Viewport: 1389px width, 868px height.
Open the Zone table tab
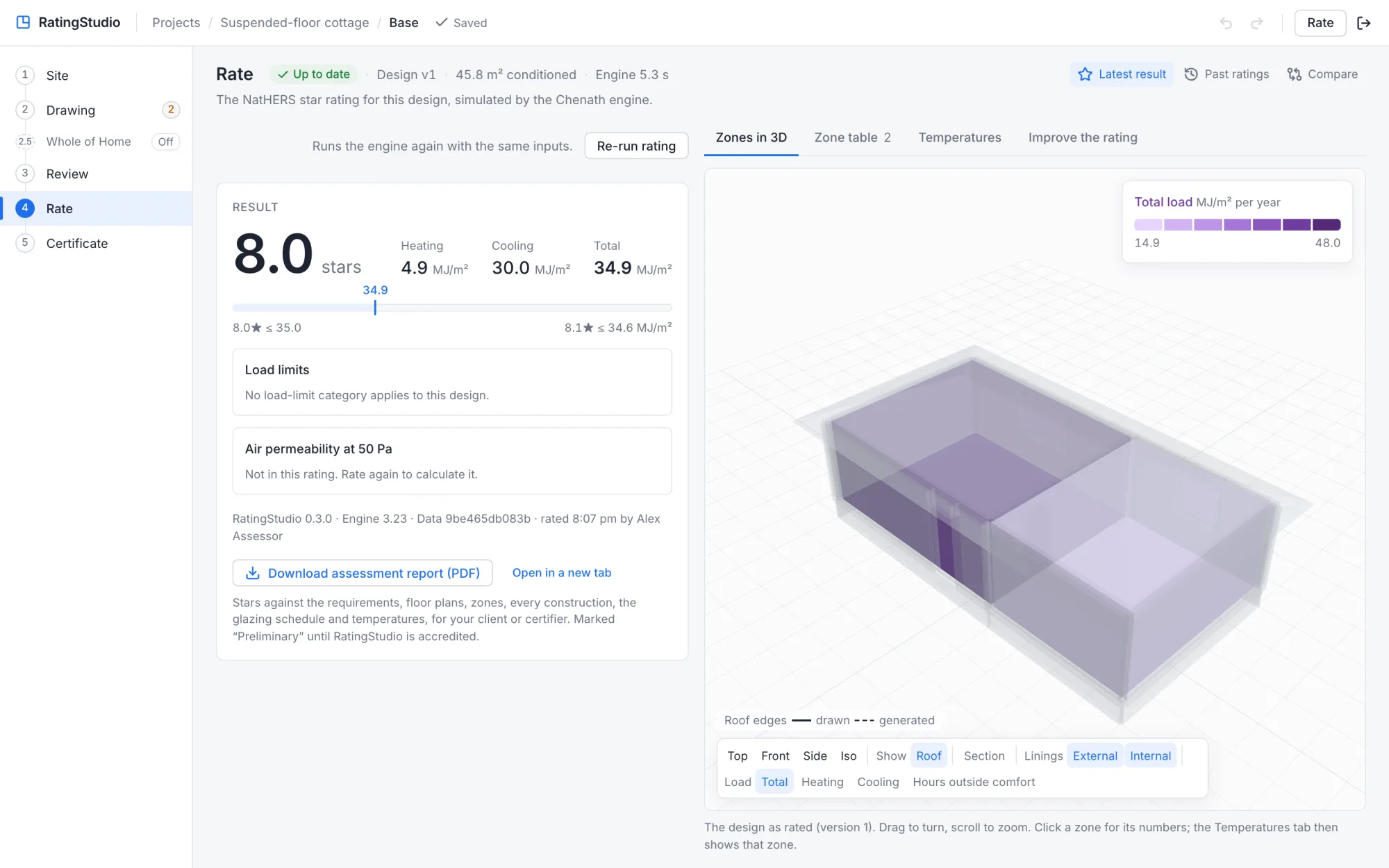(x=853, y=137)
